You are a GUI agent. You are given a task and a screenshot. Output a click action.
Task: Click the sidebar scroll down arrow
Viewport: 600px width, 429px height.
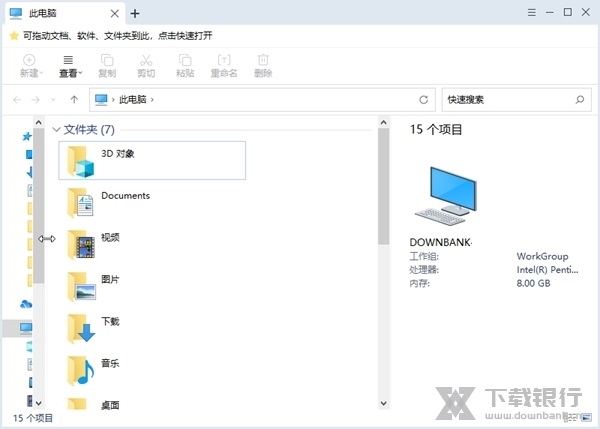pyautogui.click(x=39, y=403)
